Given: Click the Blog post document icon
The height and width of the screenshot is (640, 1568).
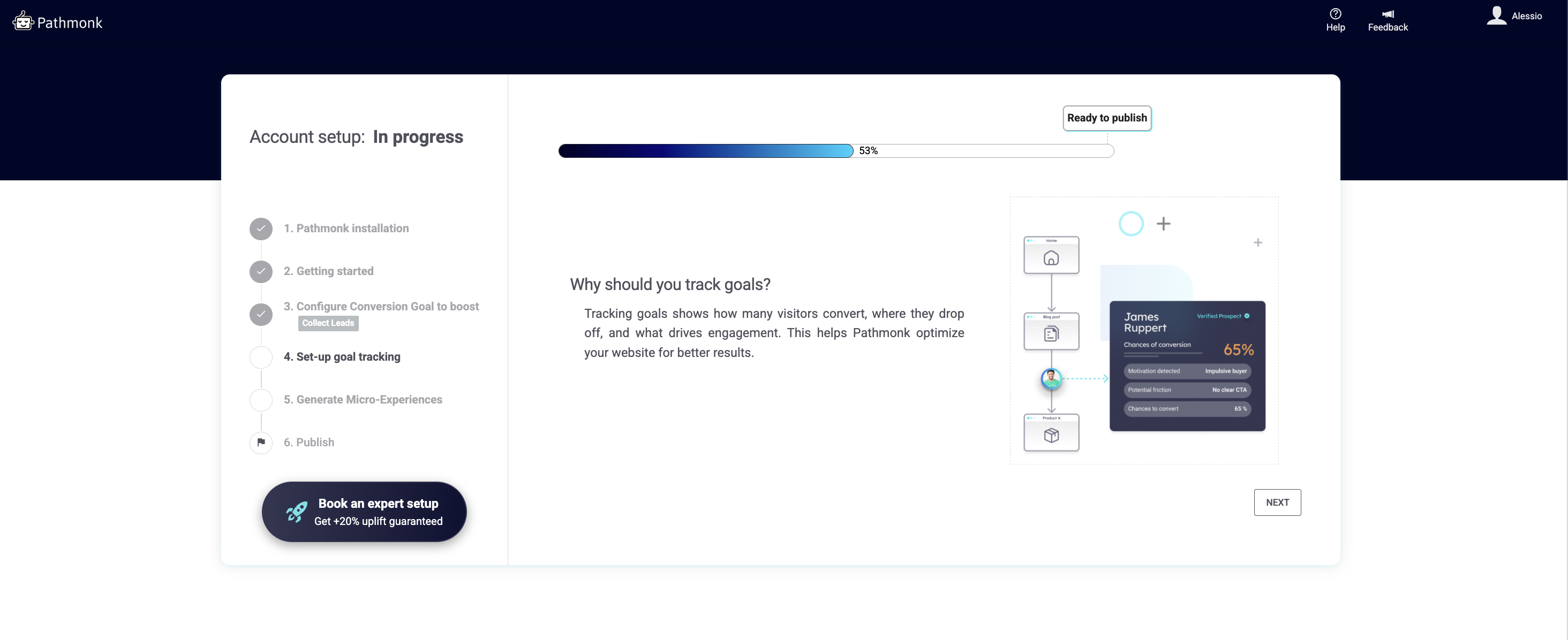Looking at the screenshot, I should click(x=1051, y=333).
